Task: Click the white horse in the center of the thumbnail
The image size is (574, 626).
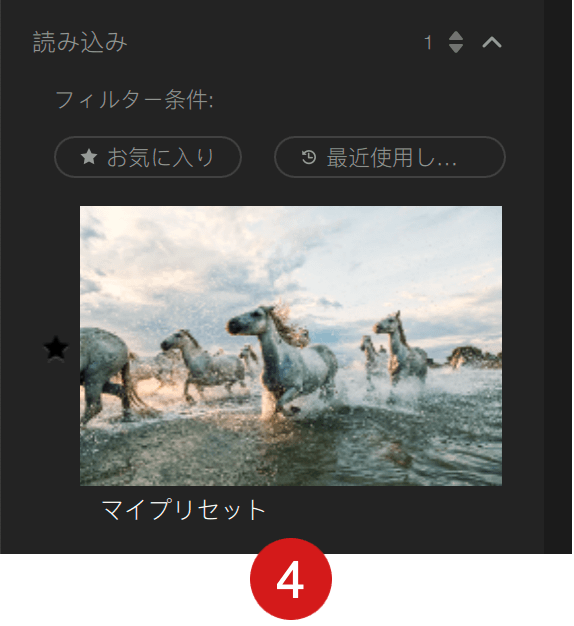Action: click(x=285, y=355)
